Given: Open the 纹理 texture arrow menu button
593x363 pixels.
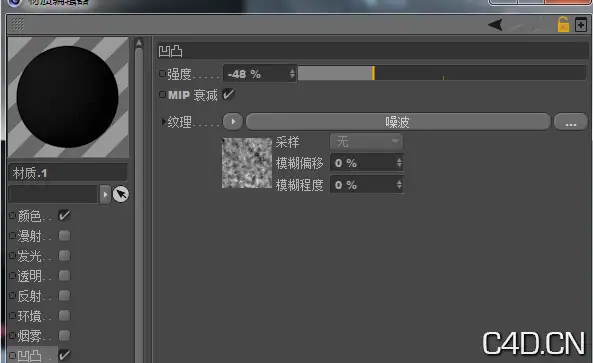Looking at the screenshot, I should (x=233, y=122).
